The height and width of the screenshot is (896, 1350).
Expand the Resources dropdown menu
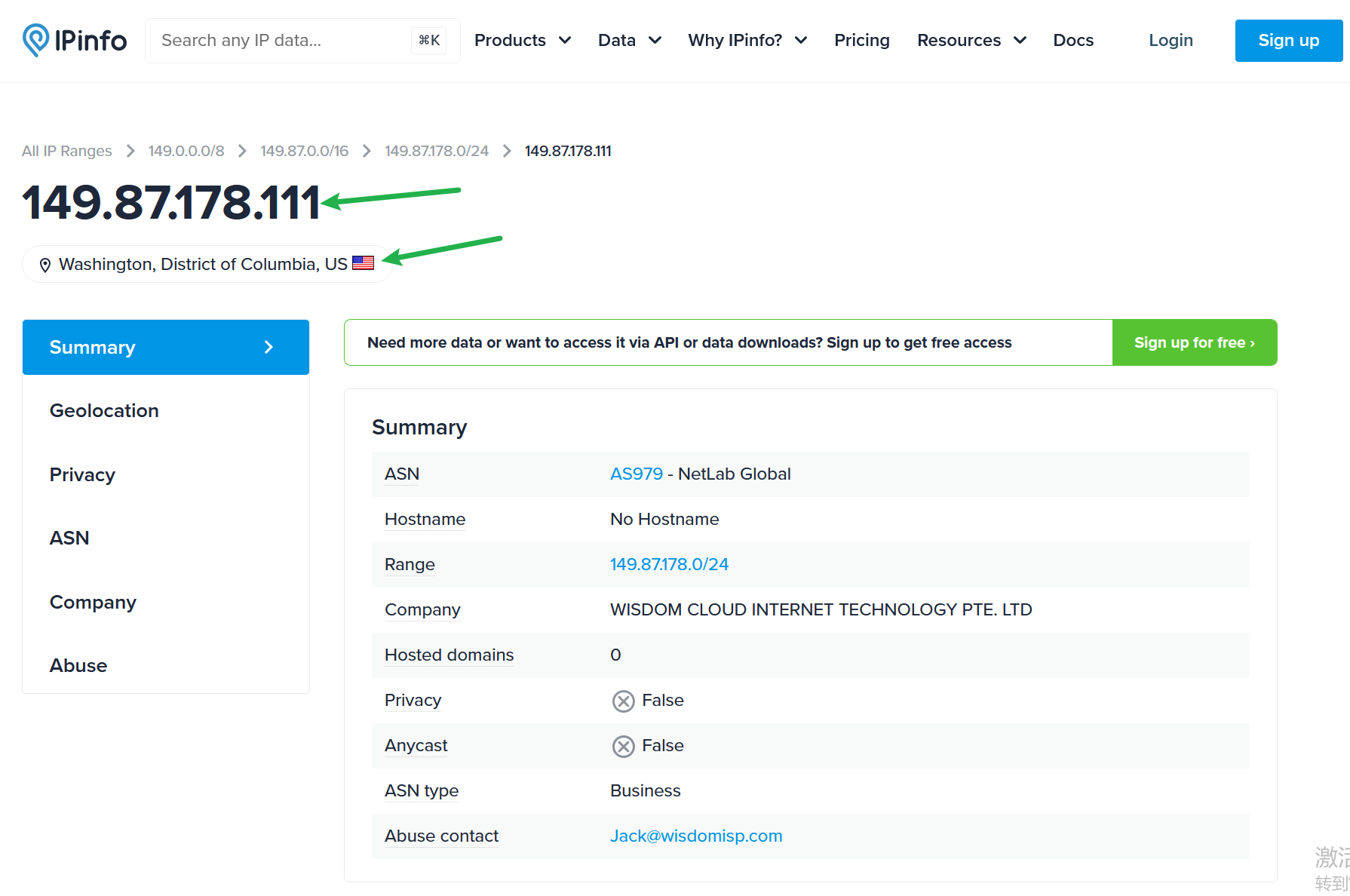click(x=971, y=41)
